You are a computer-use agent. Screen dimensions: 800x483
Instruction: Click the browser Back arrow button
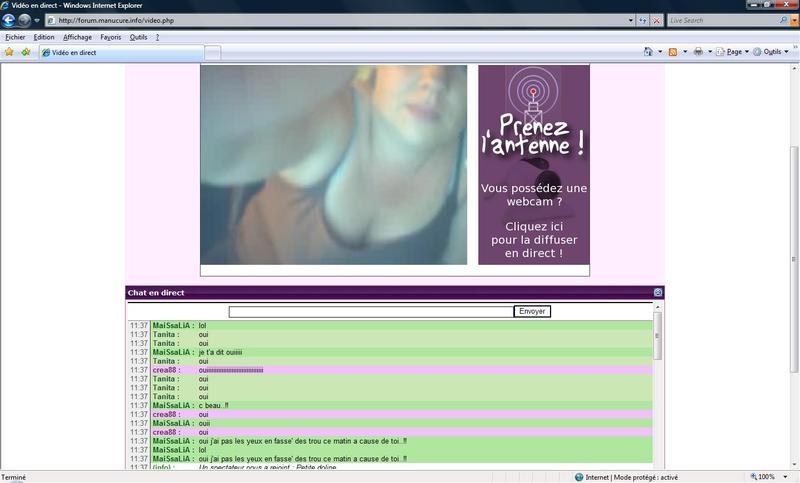(10, 20)
